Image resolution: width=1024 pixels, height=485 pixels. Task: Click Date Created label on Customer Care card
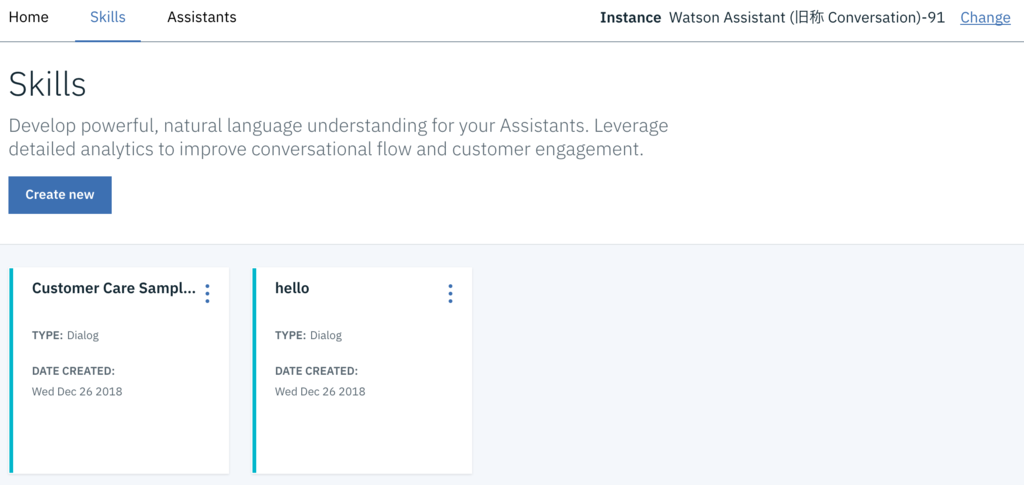[x=73, y=371]
